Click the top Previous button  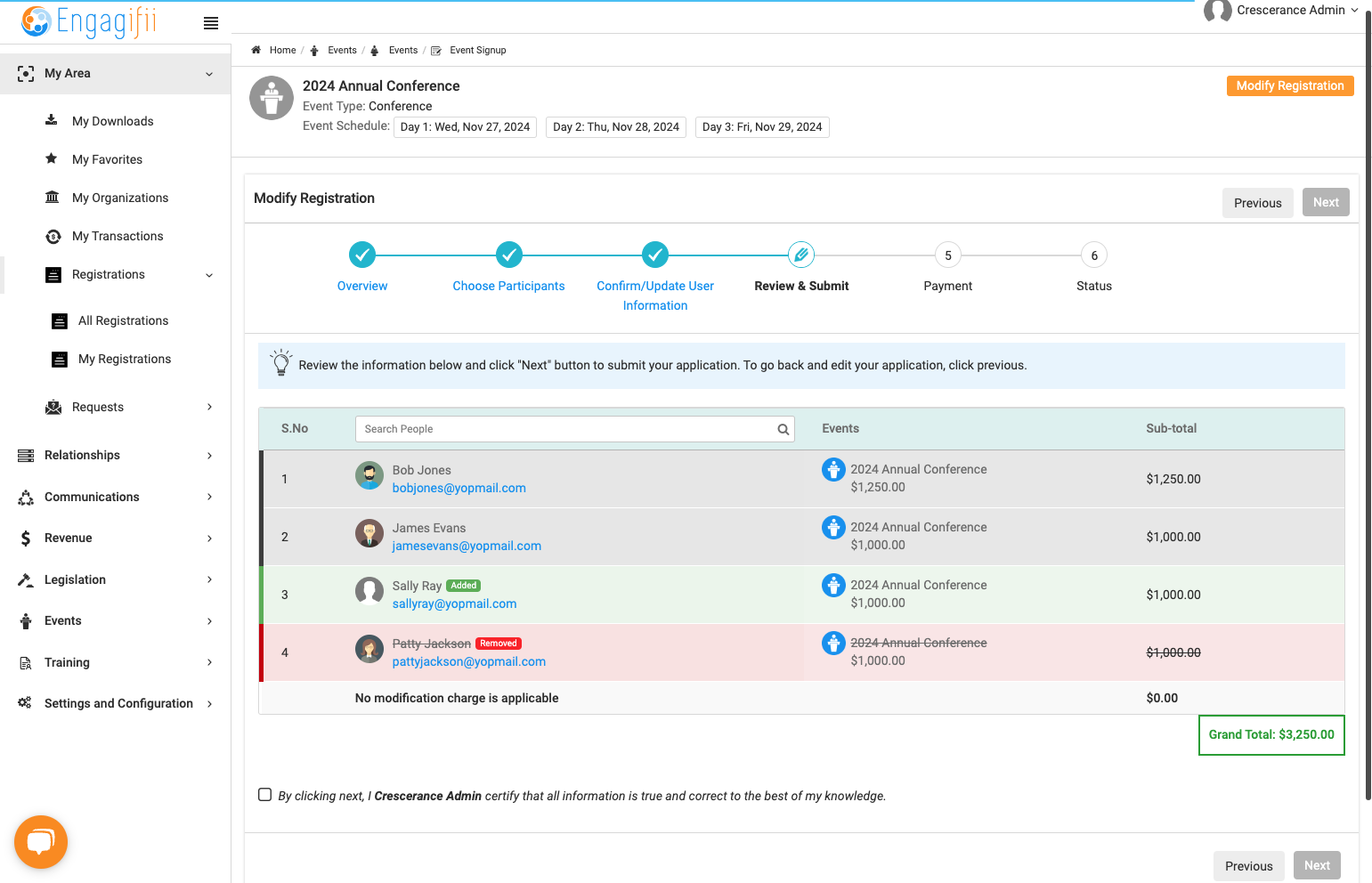coord(1257,203)
